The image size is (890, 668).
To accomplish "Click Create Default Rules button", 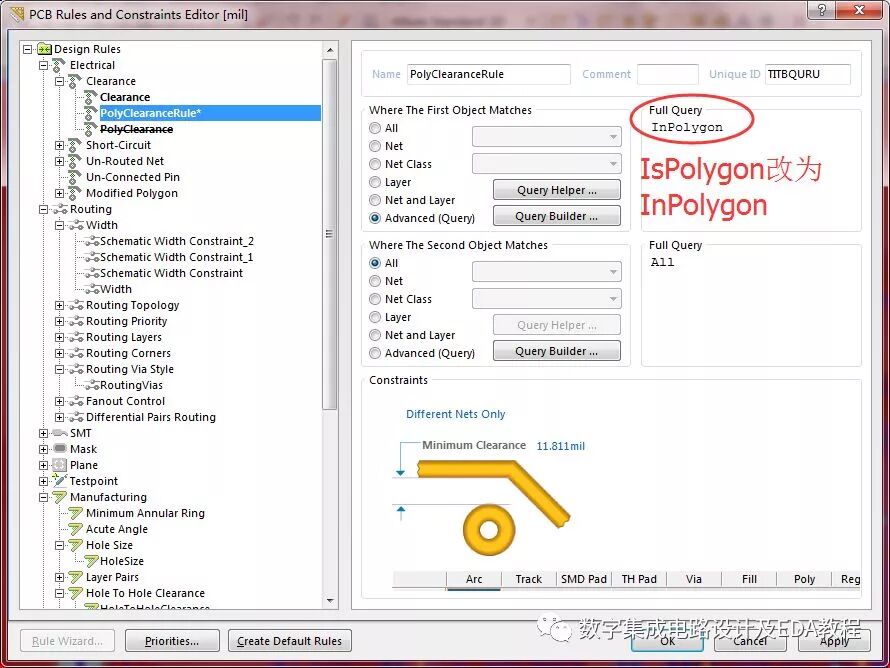I will pyautogui.click(x=289, y=641).
